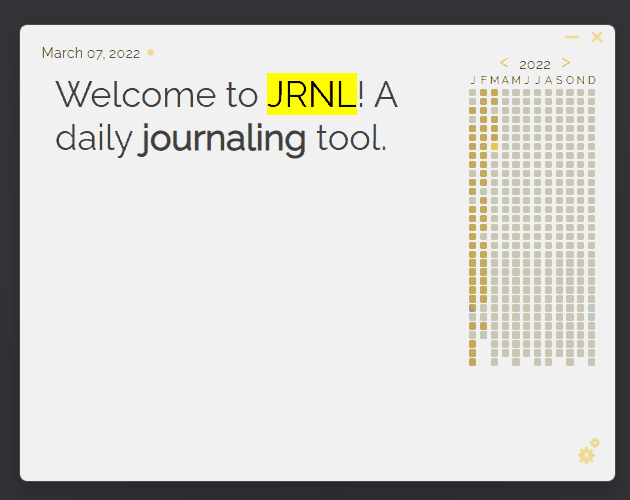The width and height of the screenshot is (630, 500).
Task: Choose the O (October) month header
Action: pos(570,80)
